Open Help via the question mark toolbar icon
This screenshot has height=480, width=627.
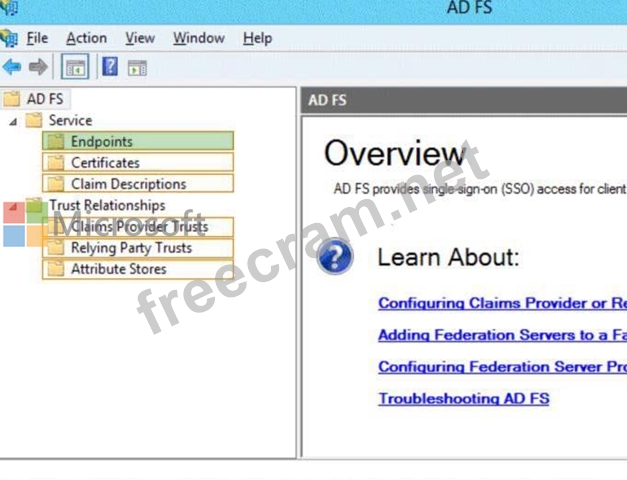[110, 66]
